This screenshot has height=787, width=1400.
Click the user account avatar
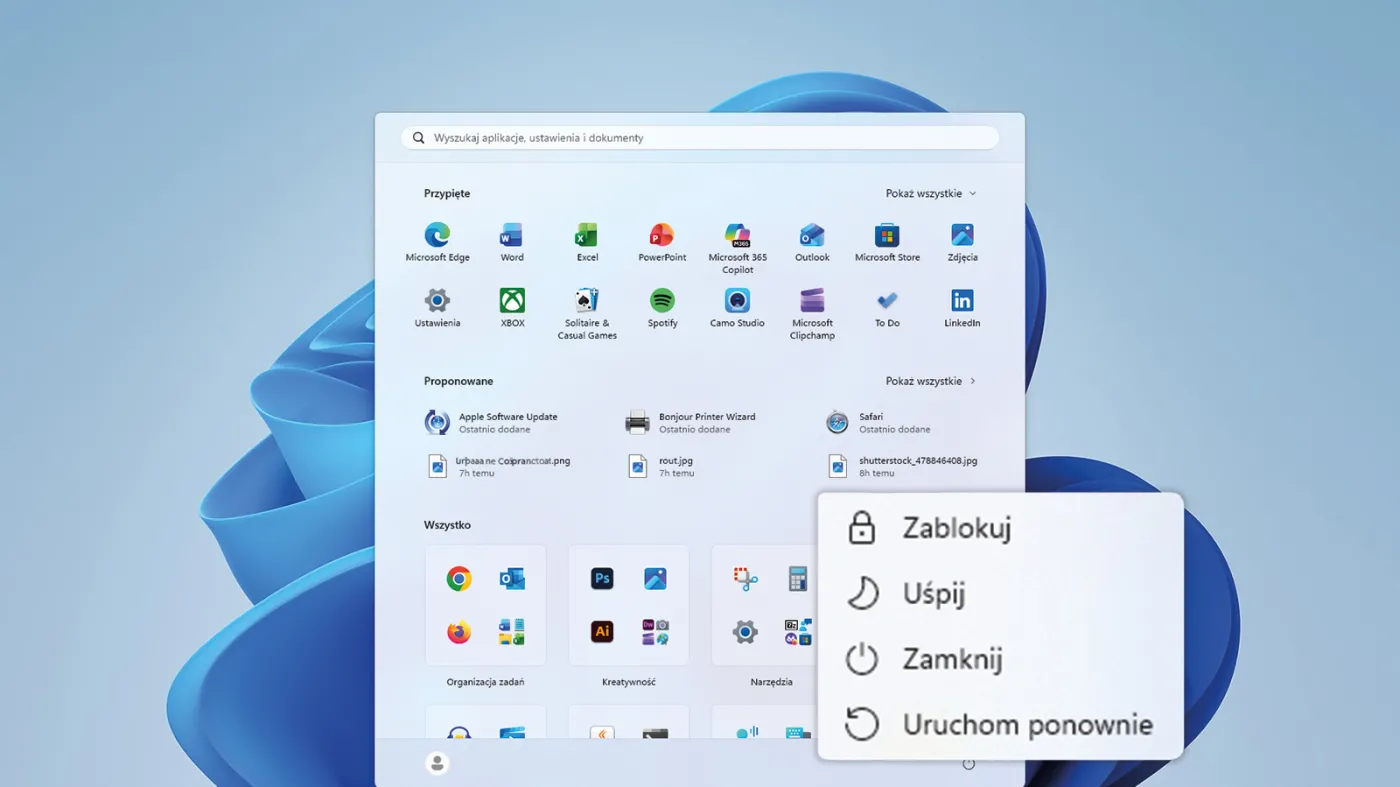(x=437, y=763)
